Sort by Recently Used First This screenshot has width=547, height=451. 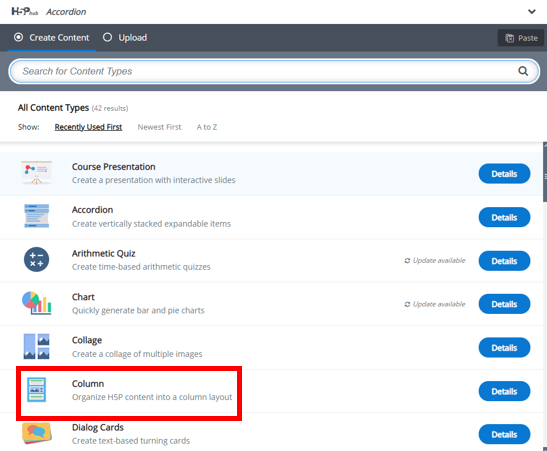point(88,127)
